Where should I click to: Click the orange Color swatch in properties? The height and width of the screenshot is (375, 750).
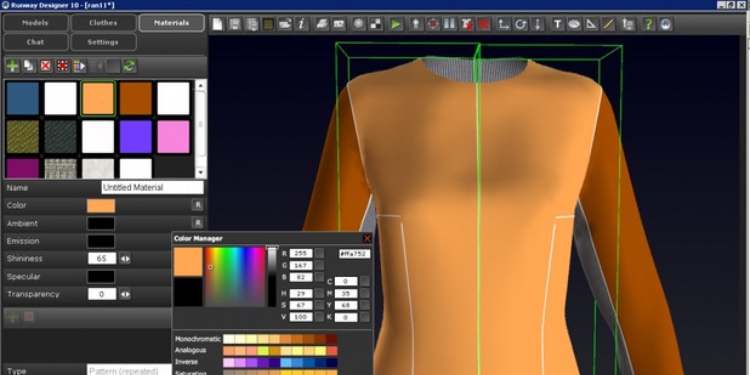101,206
